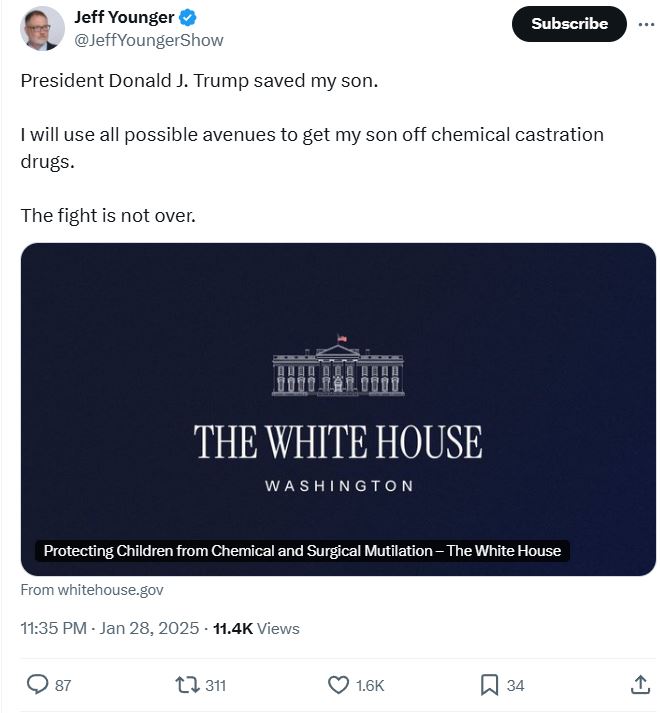This screenshot has height=713, width=660.
Task: Click the @JeffYoungerShow handle
Action: (149, 40)
